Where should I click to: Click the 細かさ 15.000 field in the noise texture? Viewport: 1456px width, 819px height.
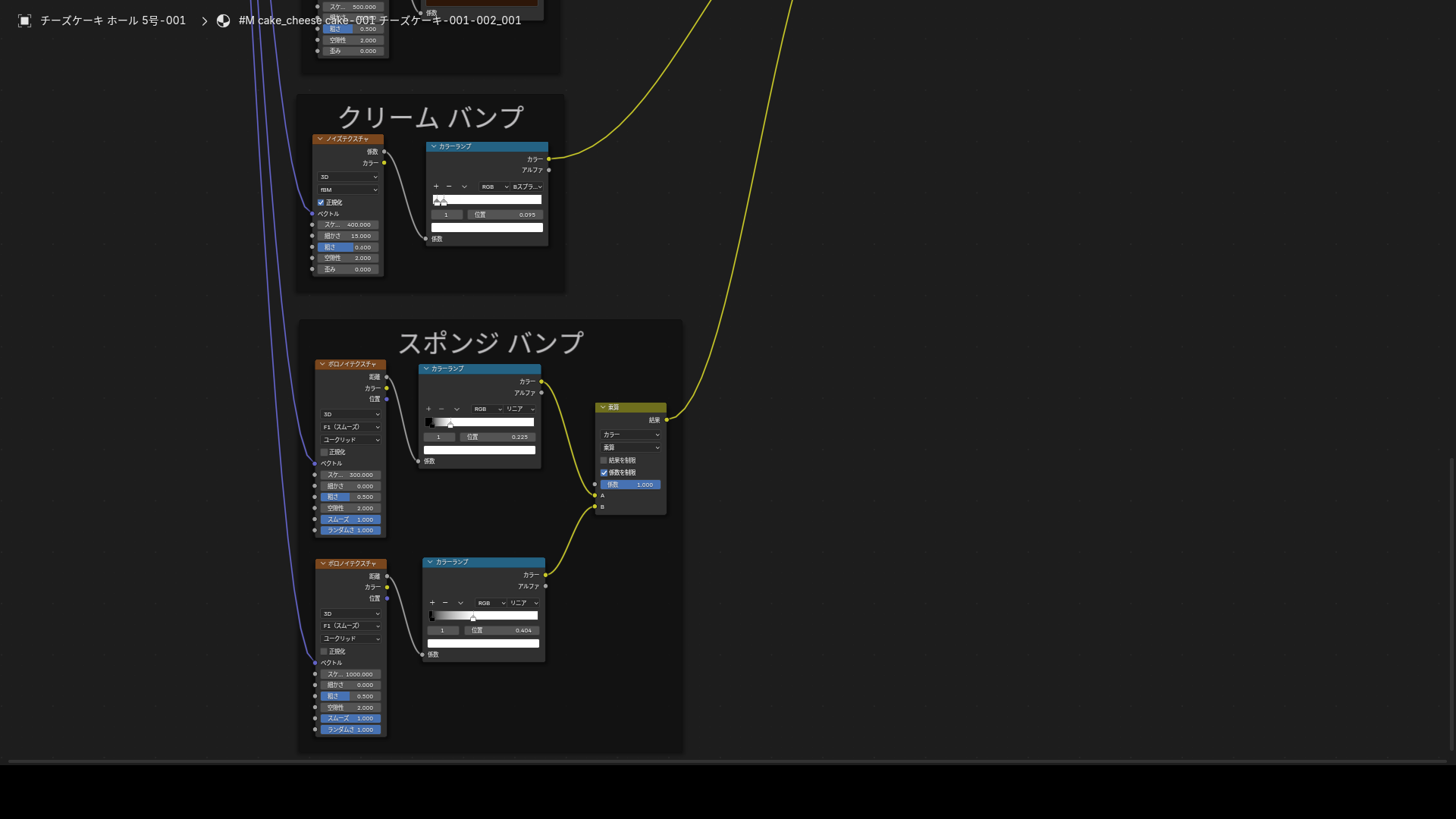coord(348,236)
